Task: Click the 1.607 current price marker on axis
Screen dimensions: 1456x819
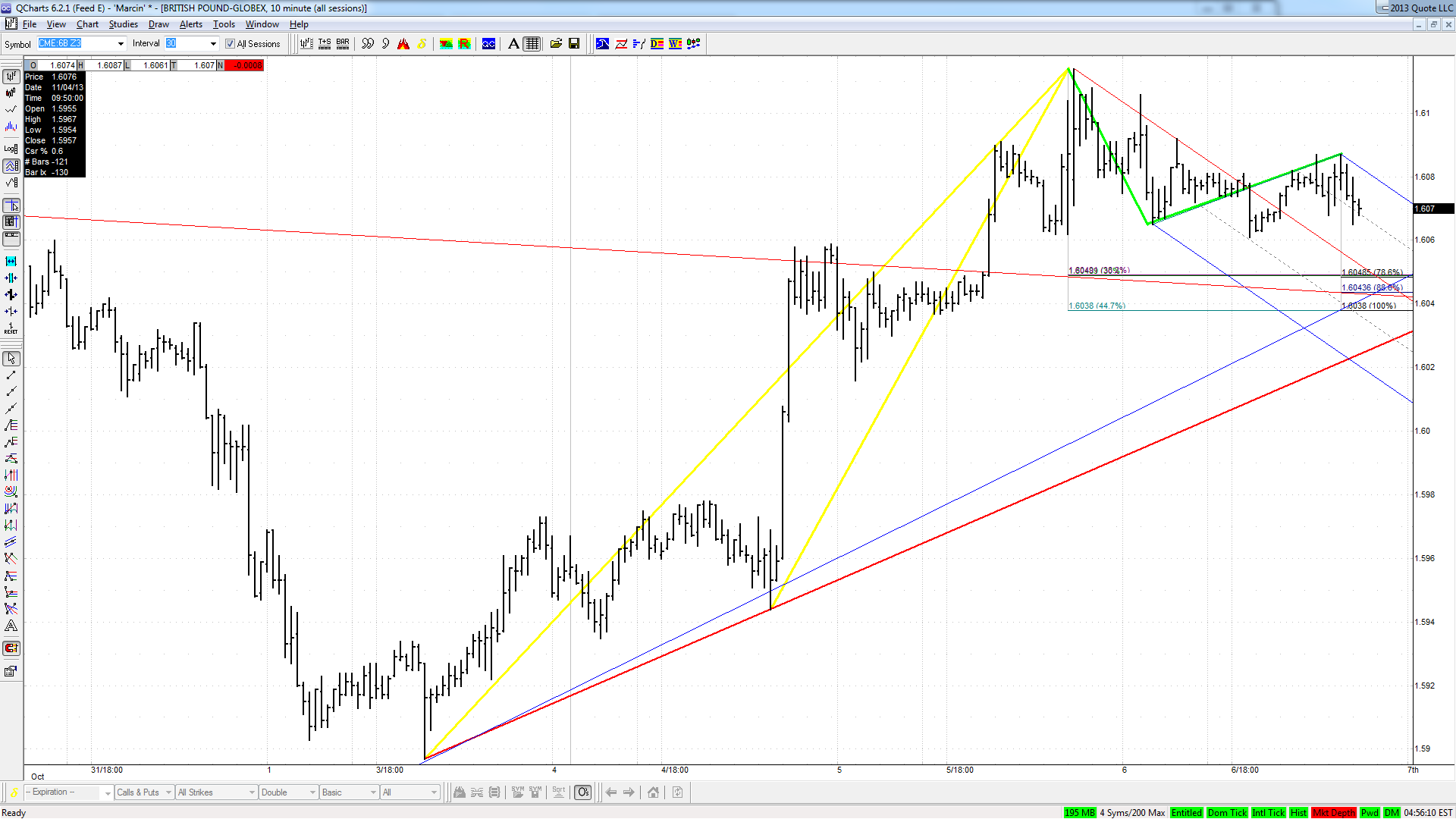Action: click(1432, 209)
